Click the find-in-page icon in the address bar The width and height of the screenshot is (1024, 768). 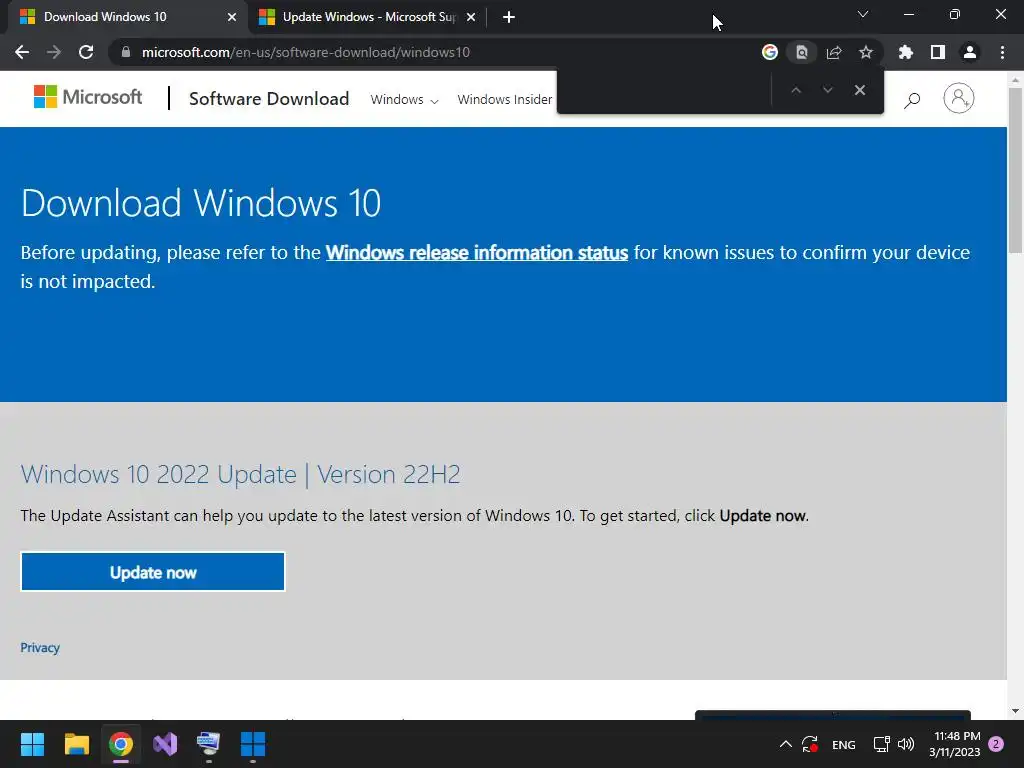(802, 52)
